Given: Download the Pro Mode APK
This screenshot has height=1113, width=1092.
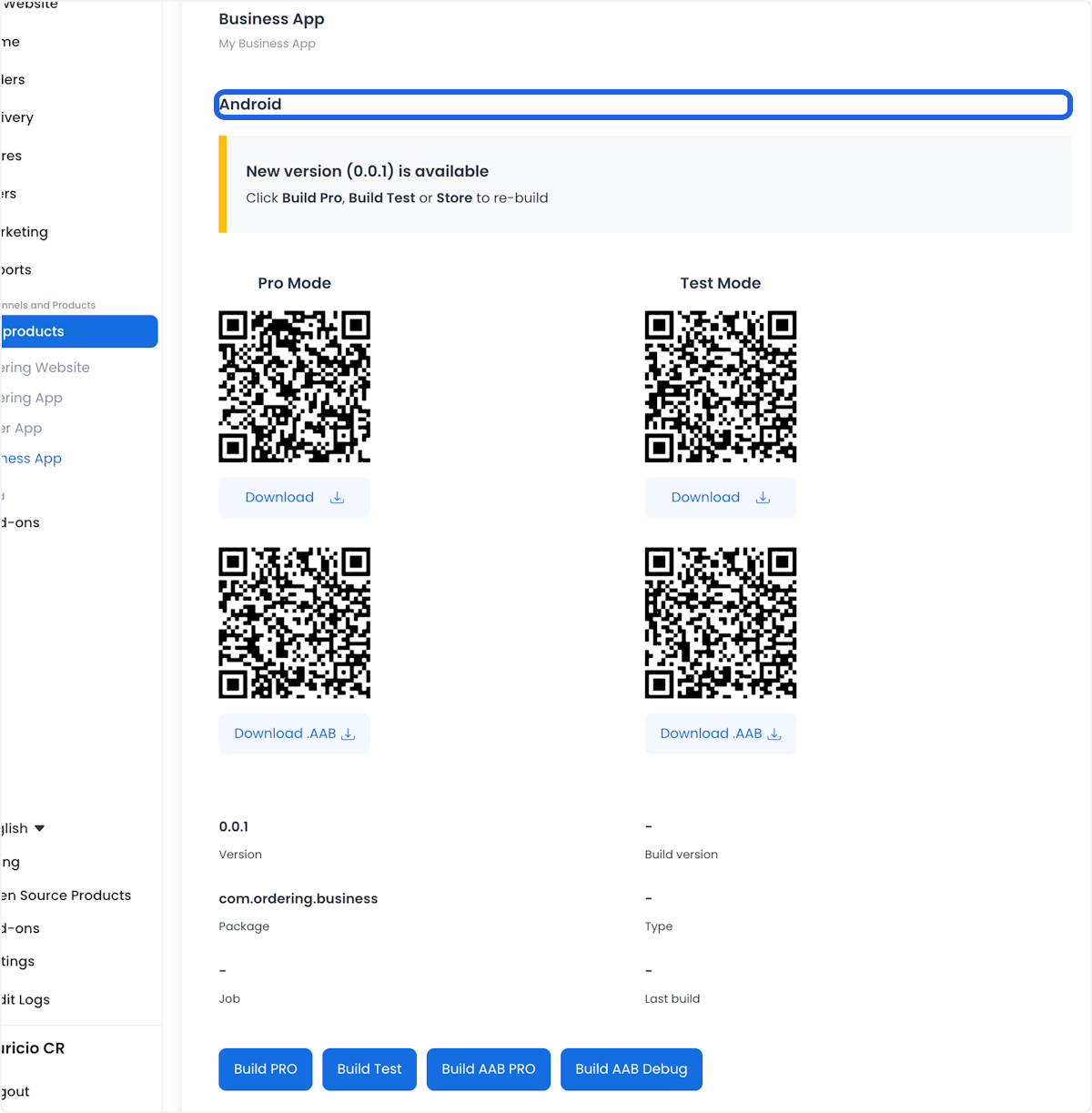Looking at the screenshot, I should click(294, 498).
